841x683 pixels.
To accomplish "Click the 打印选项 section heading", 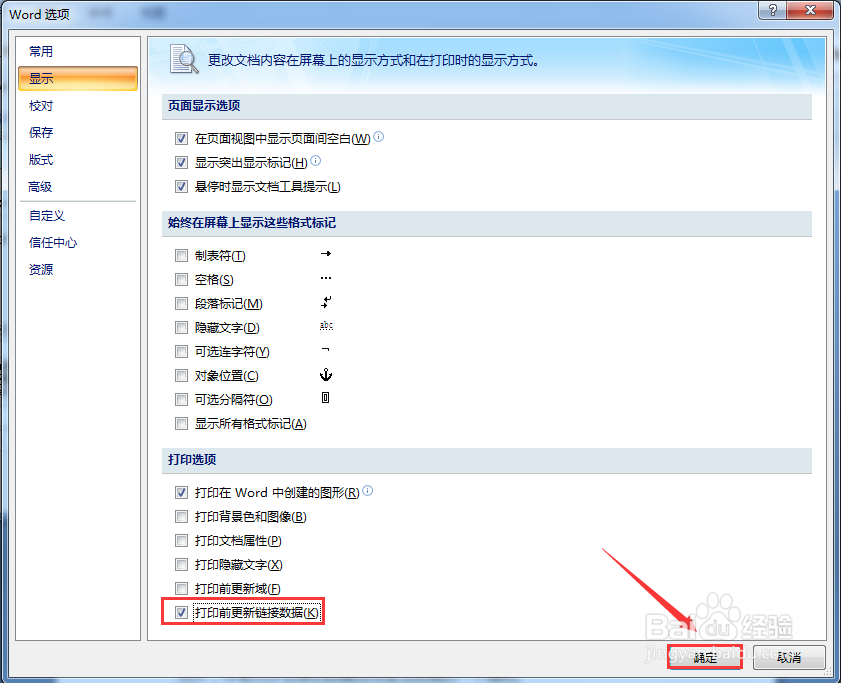I will pos(192,460).
